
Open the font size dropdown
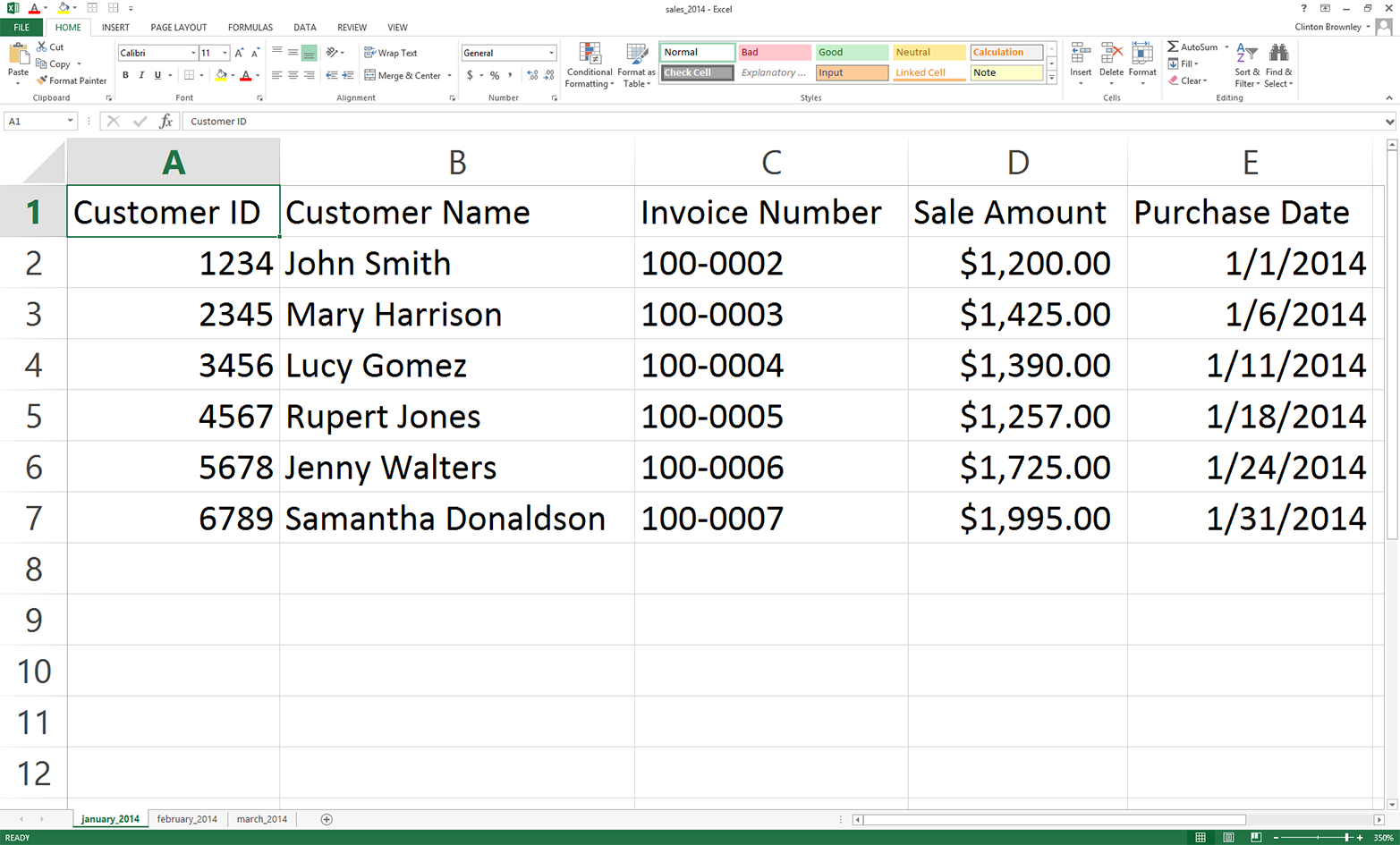pyautogui.click(x=225, y=53)
